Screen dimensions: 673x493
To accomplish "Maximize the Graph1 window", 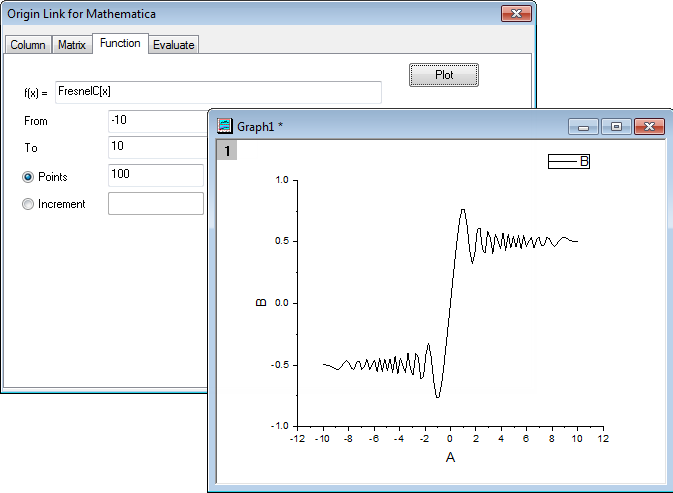I will 615,126.
